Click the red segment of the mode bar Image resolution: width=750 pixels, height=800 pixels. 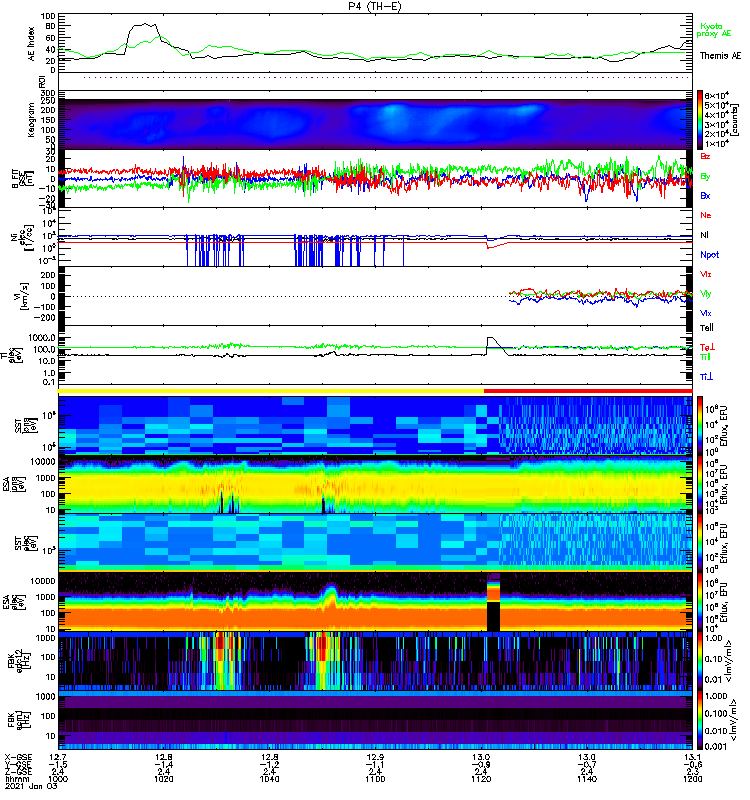click(x=588, y=391)
